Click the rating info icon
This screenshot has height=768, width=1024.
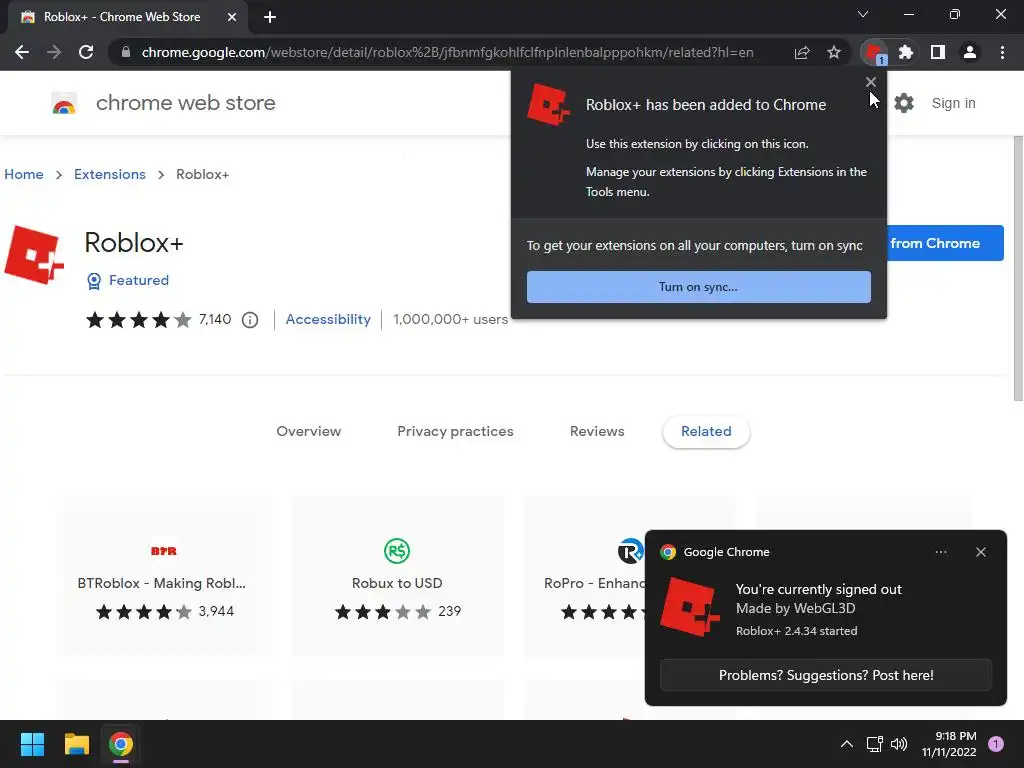pos(250,320)
